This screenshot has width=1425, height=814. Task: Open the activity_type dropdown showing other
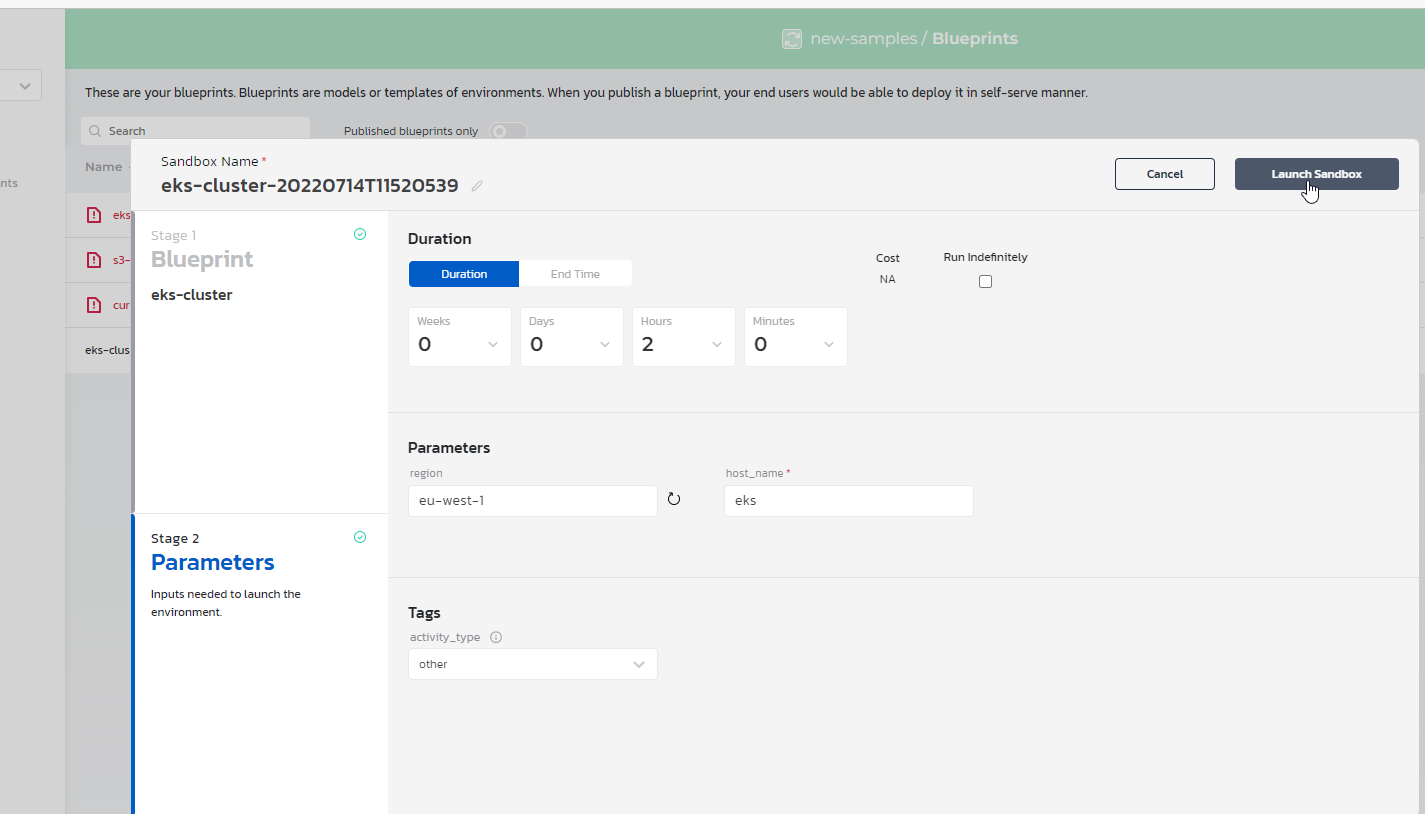pyautogui.click(x=532, y=663)
